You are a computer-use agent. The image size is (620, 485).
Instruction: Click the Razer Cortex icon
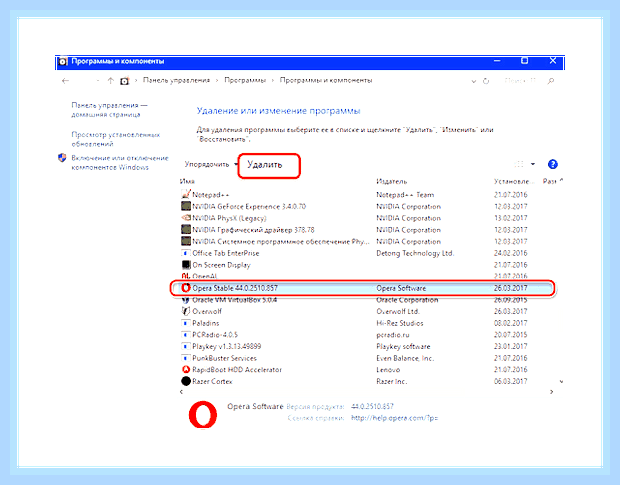pos(185,381)
